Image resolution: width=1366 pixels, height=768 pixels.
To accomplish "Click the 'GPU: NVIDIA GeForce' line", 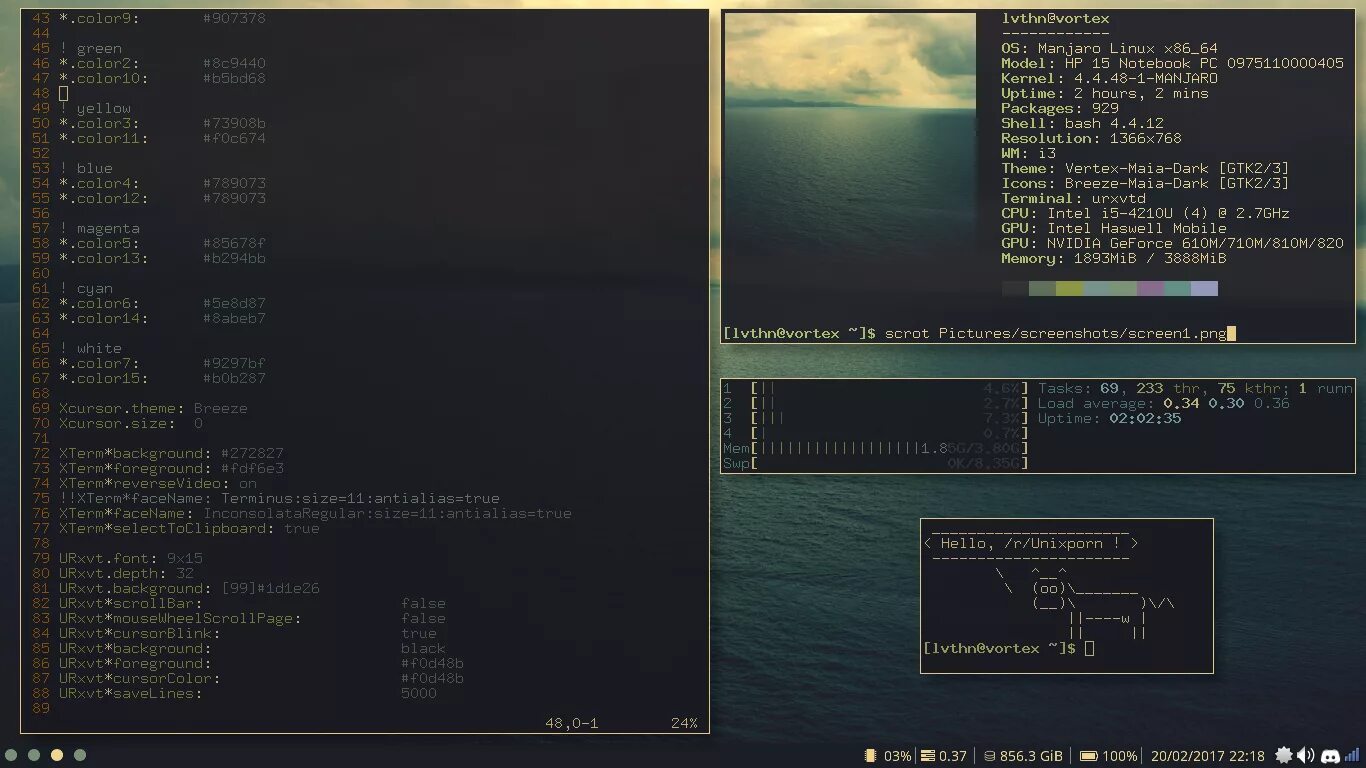I will pos(1172,243).
